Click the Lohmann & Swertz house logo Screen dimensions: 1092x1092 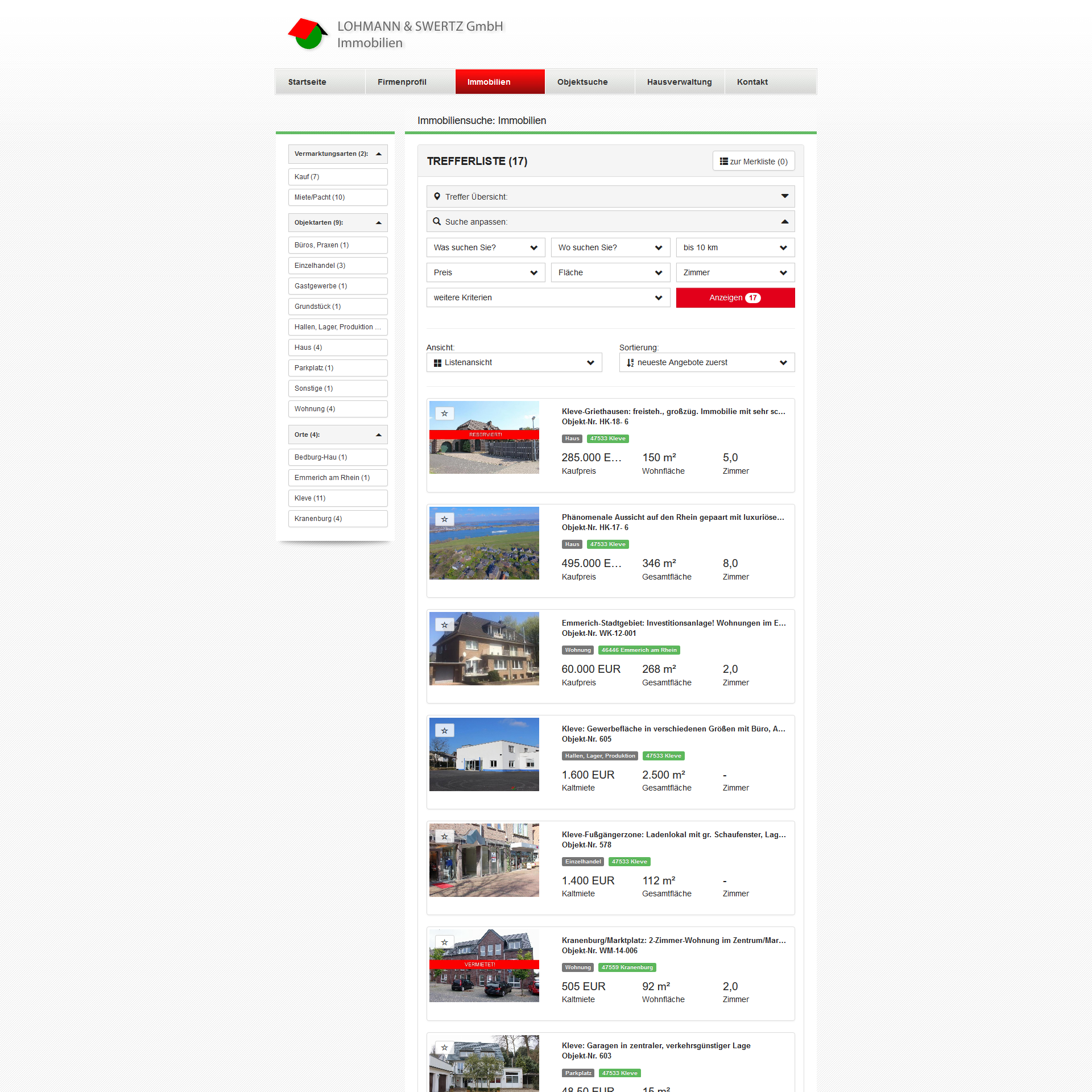[308, 34]
